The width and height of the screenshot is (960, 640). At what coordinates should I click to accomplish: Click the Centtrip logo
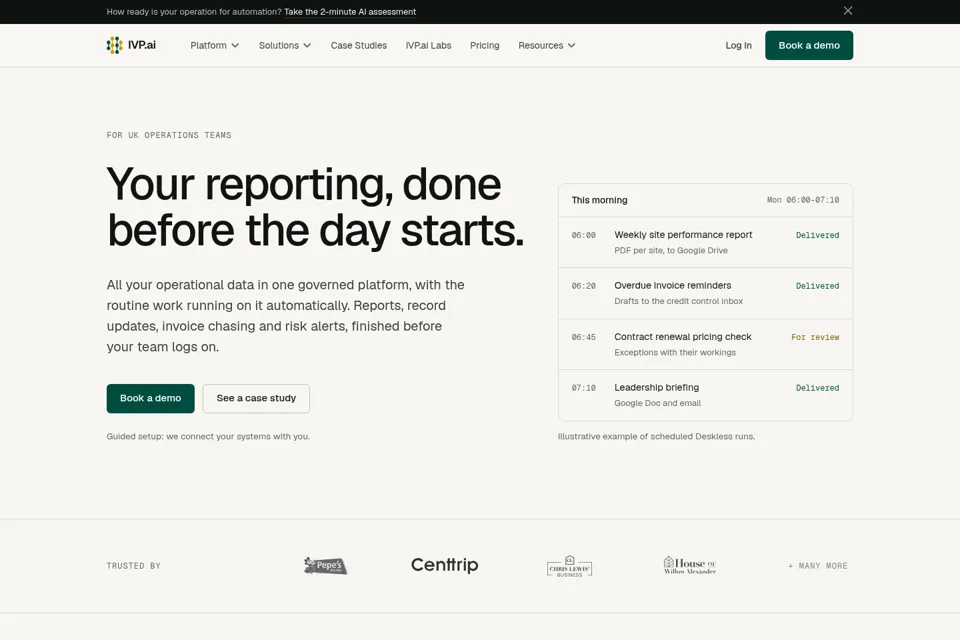(444, 565)
